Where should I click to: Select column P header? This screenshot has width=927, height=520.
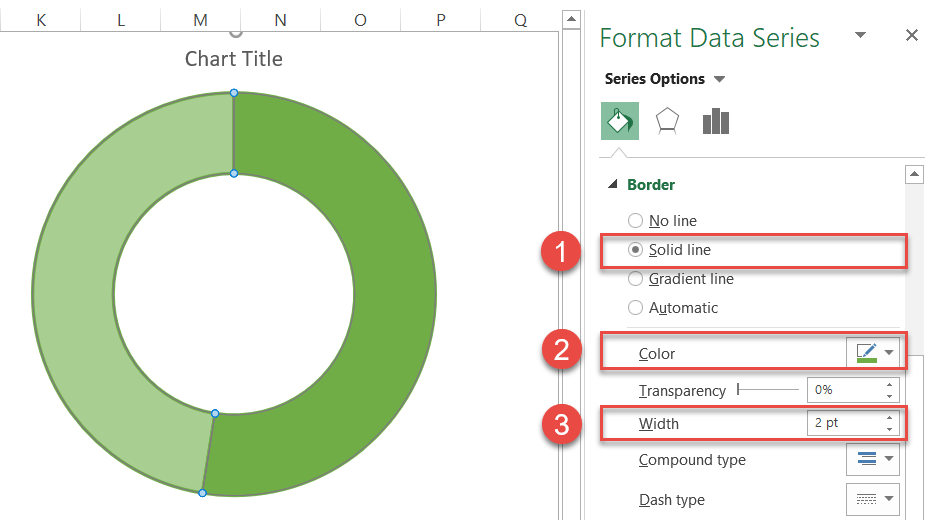pos(440,20)
